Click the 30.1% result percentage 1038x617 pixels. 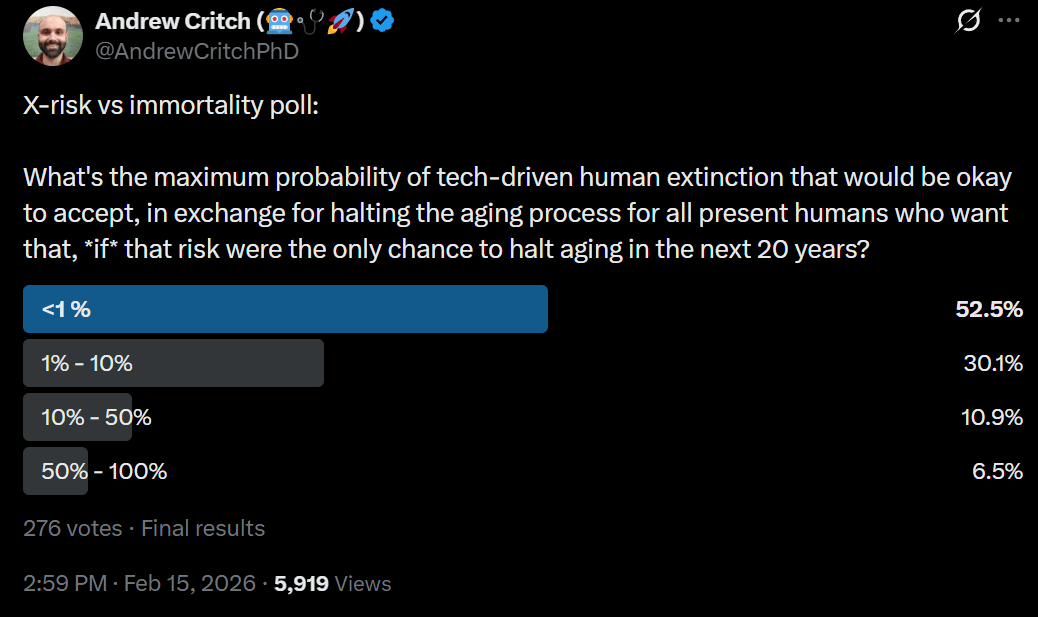point(993,363)
